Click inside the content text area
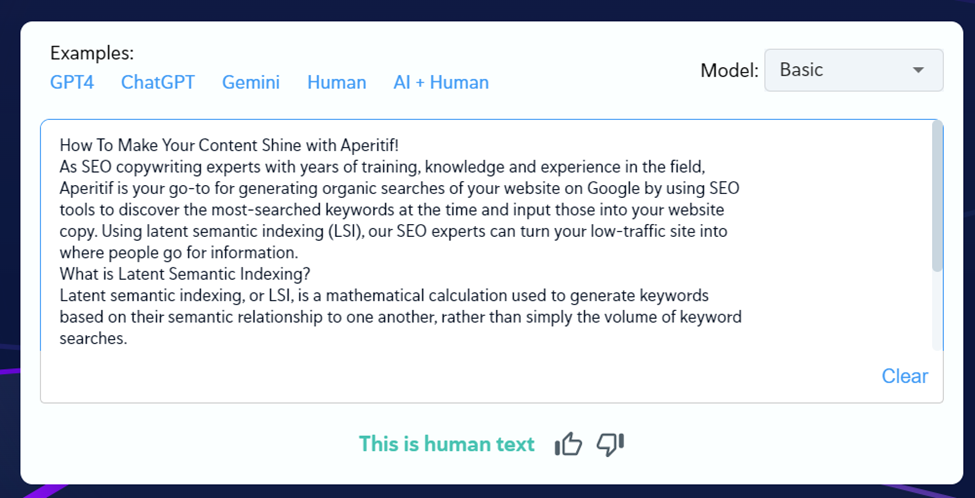 coord(491,261)
